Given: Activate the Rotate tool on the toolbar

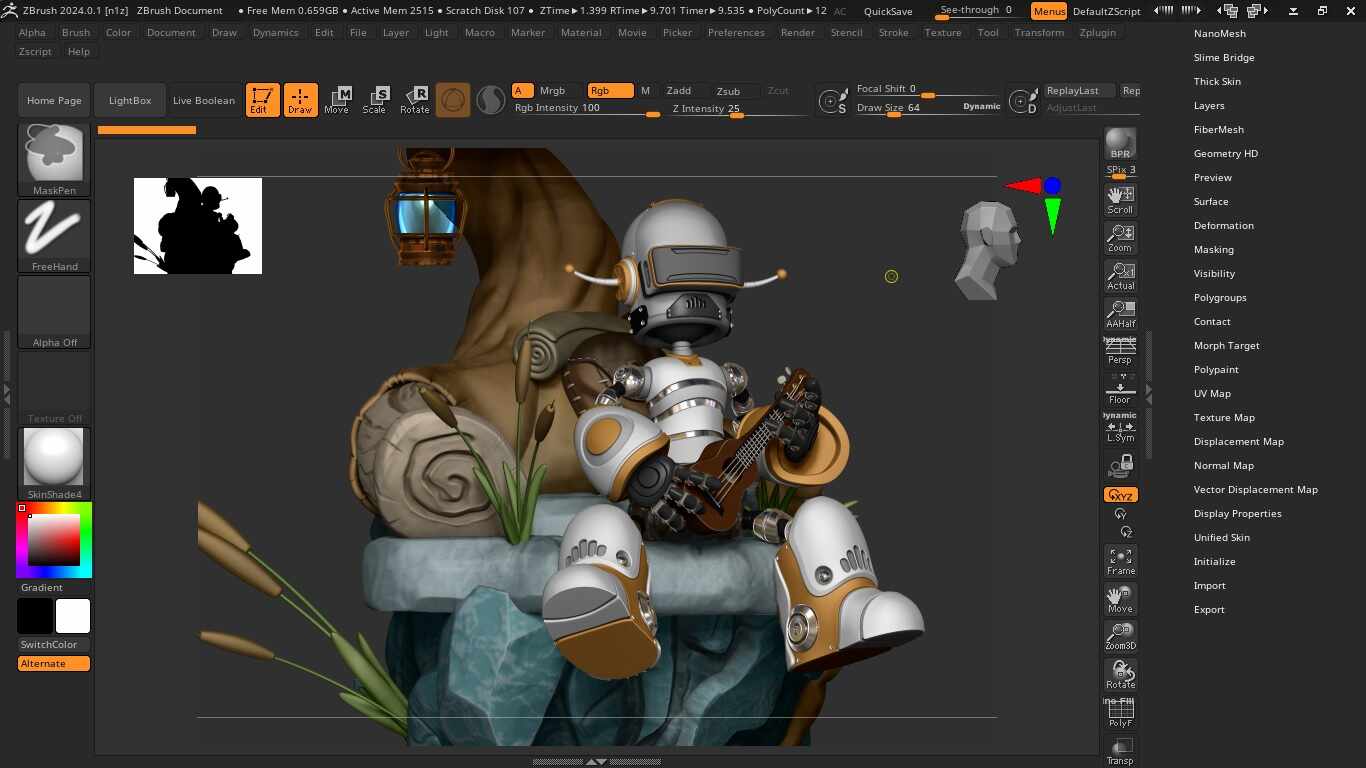Looking at the screenshot, I should 415,99.
